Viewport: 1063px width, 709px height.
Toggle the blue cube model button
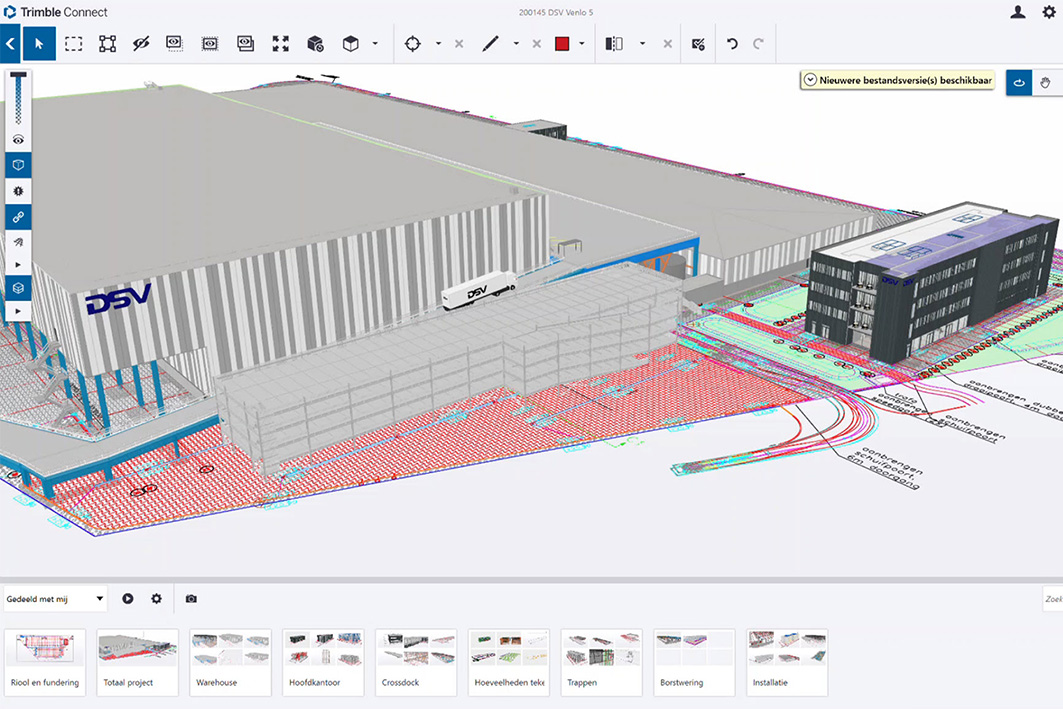(18, 165)
